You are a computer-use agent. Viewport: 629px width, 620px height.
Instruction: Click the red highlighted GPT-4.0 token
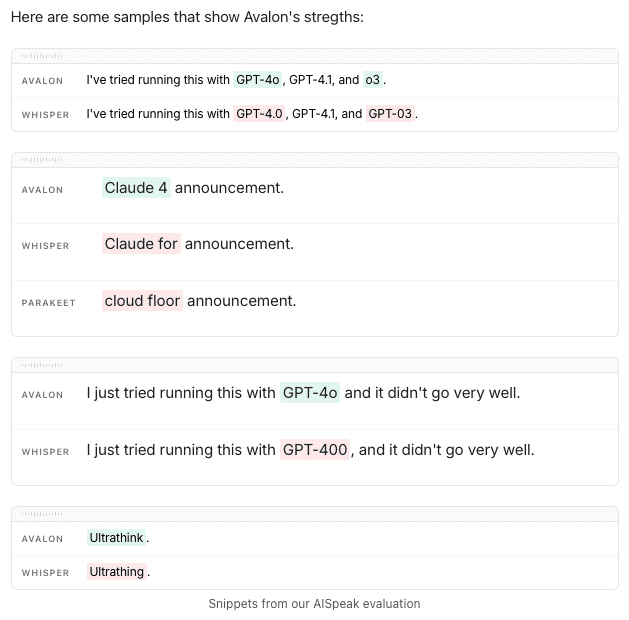260,114
